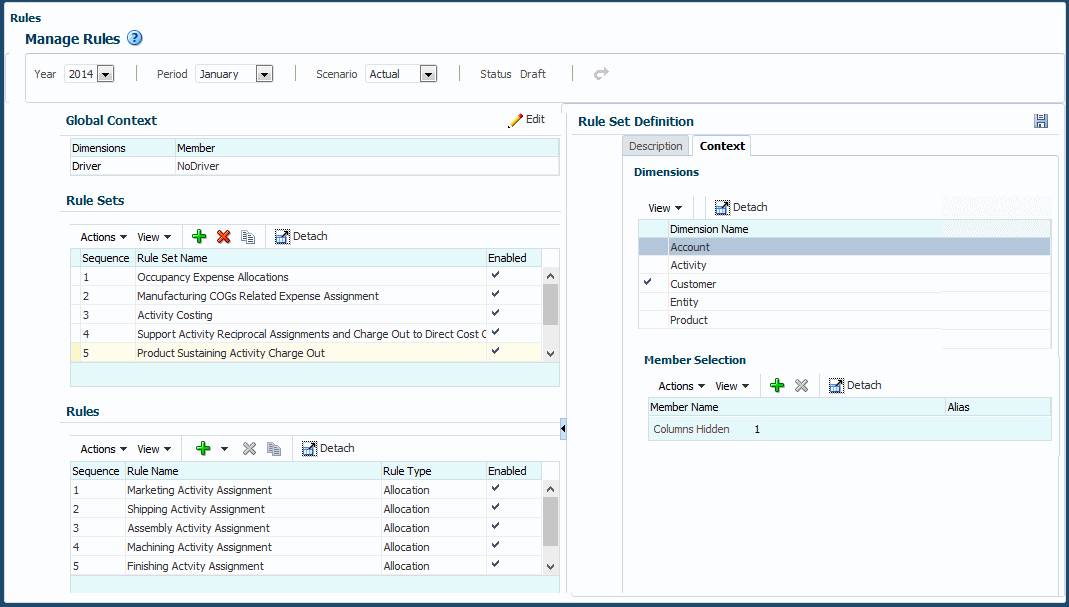Toggle Enabled check for Manufacturing COGs rule set
Screen dimensions: 1069x607
pos(496,294)
